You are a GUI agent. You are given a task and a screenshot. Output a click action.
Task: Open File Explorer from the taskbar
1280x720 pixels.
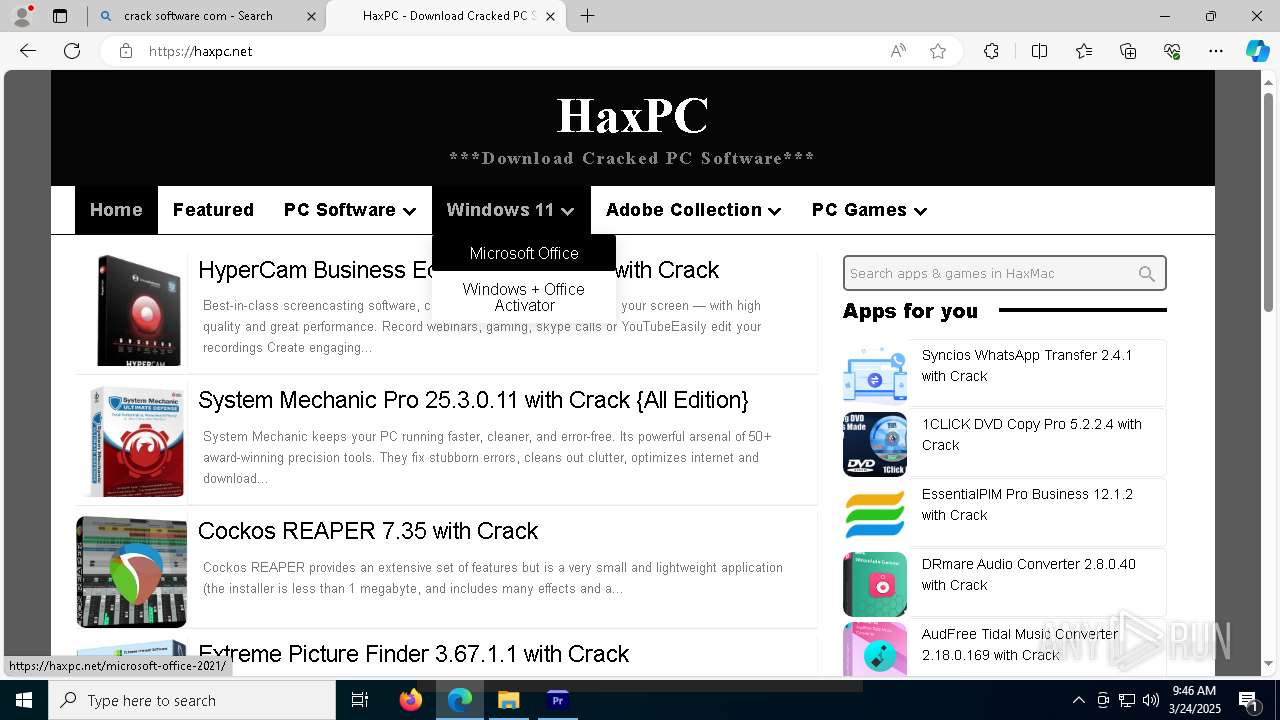[509, 700]
